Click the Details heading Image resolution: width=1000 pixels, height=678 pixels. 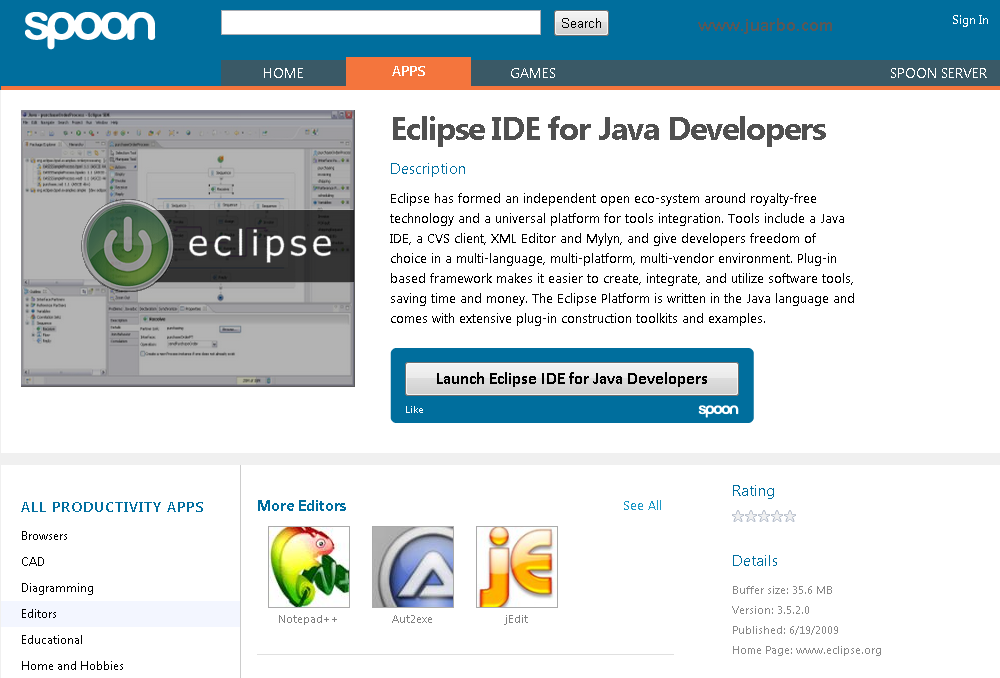click(x=754, y=561)
